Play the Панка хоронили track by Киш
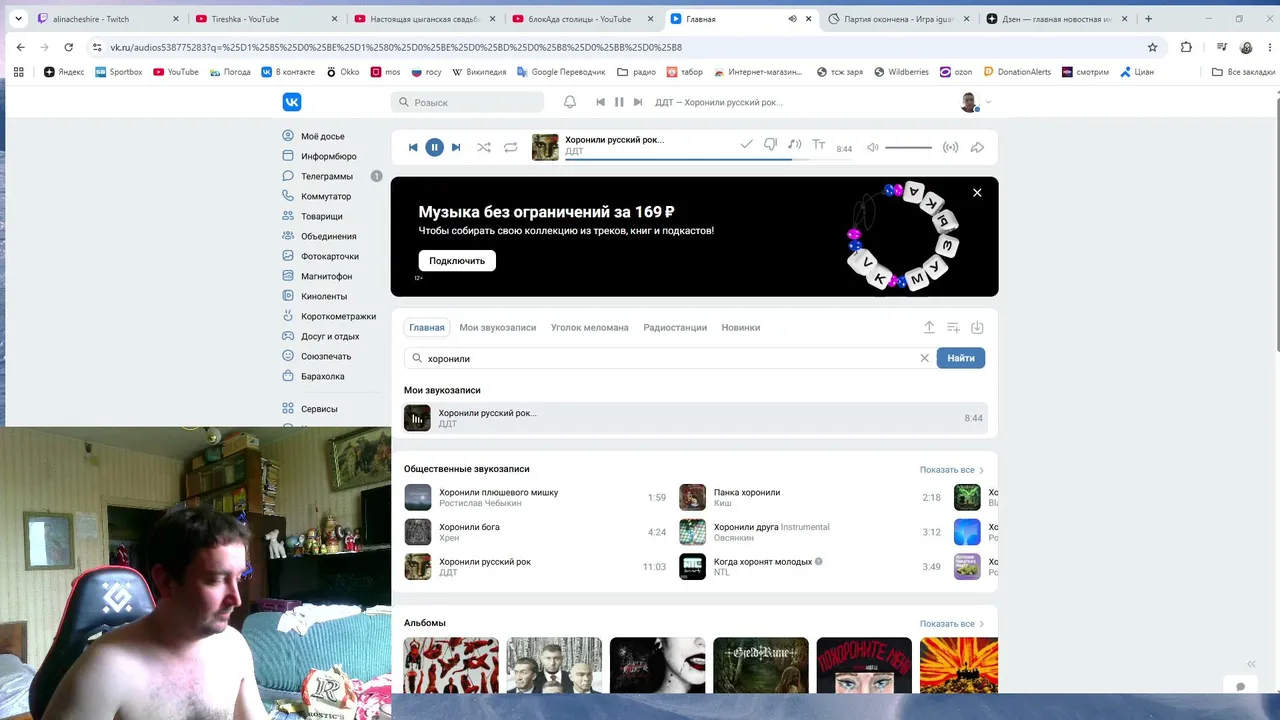Screen dimensions: 1280x720 810,497
